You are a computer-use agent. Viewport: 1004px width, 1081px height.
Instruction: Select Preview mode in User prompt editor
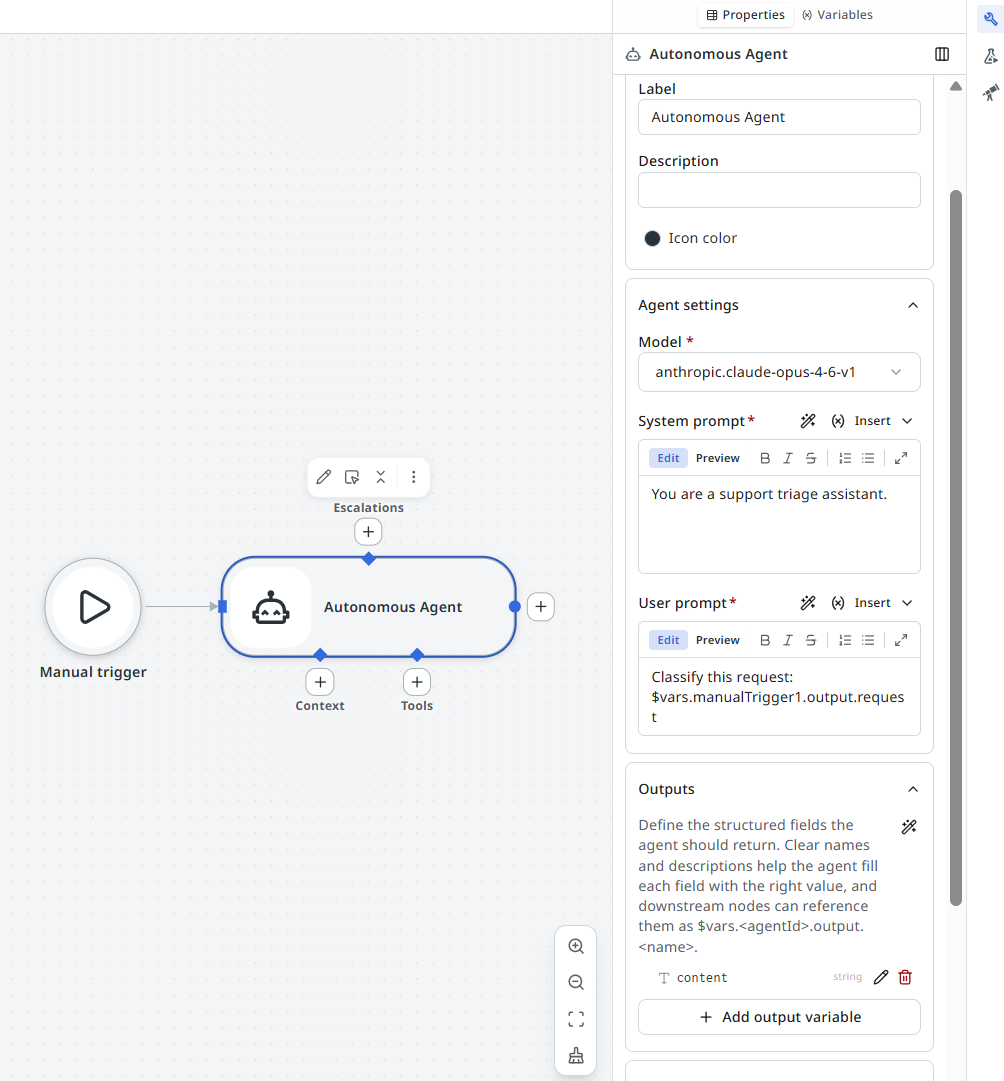pos(717,640)
